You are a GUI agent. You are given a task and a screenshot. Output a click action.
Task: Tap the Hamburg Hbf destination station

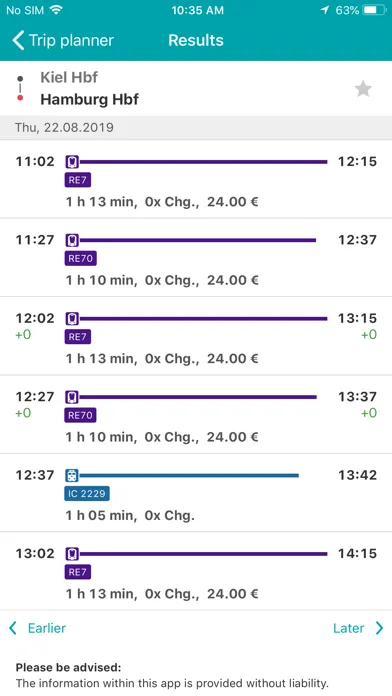click(x=90, y=99)
